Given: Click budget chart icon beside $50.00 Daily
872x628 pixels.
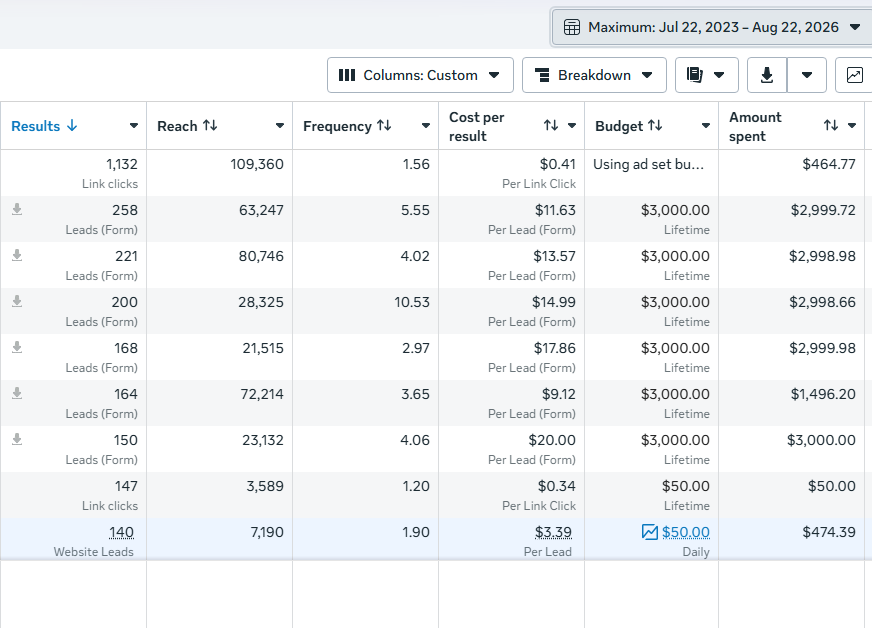Looking at the screenshot, I should (650, 532).
